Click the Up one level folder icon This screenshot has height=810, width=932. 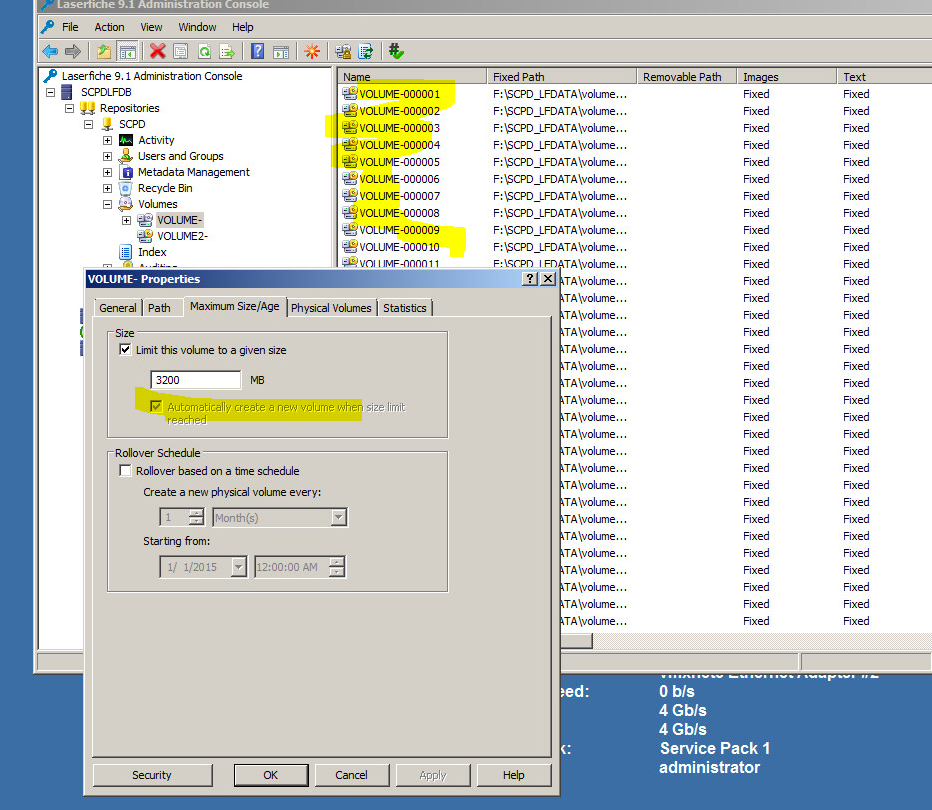pos(104,52)
